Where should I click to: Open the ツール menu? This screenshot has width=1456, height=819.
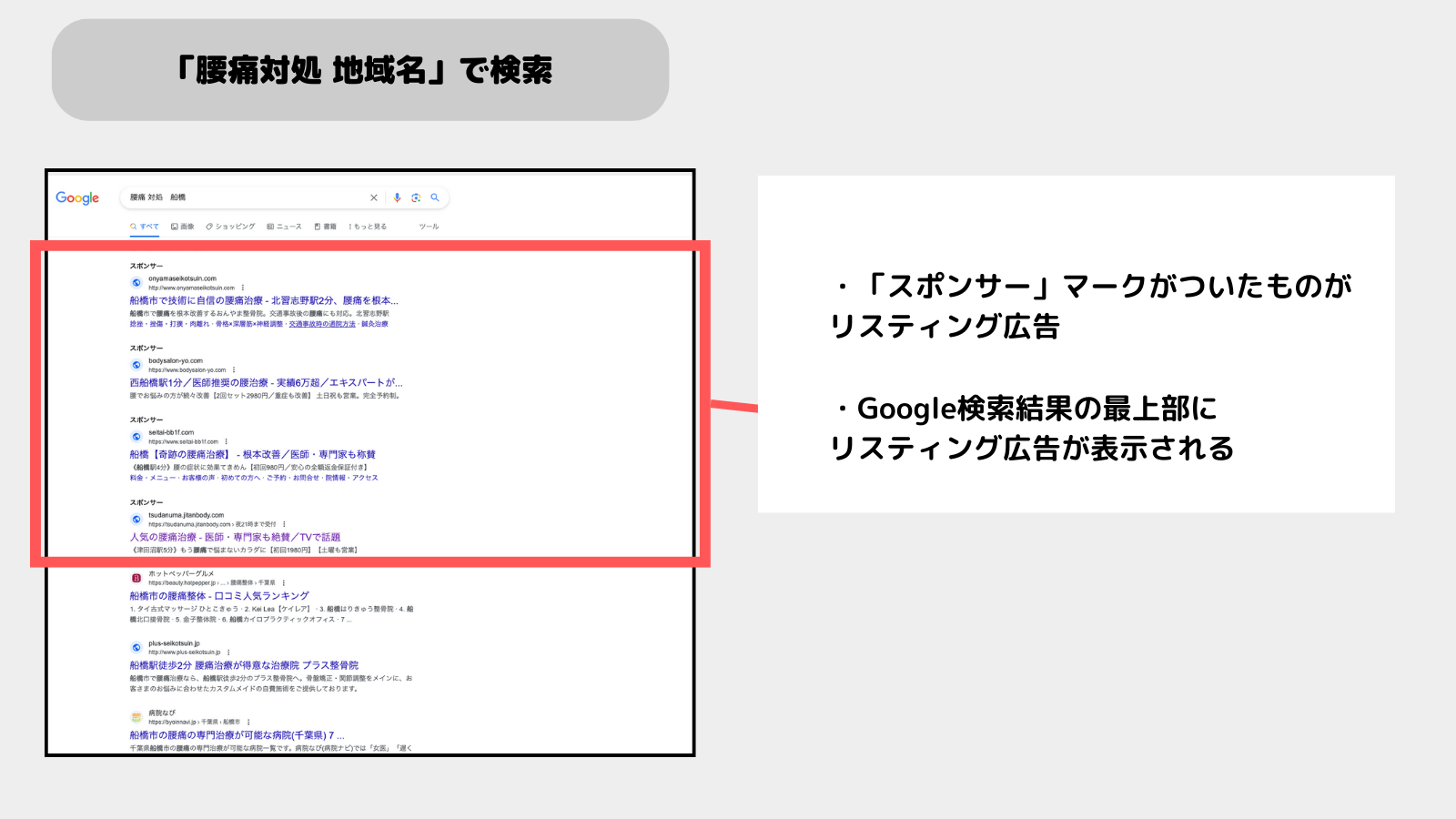coord(429,227)
